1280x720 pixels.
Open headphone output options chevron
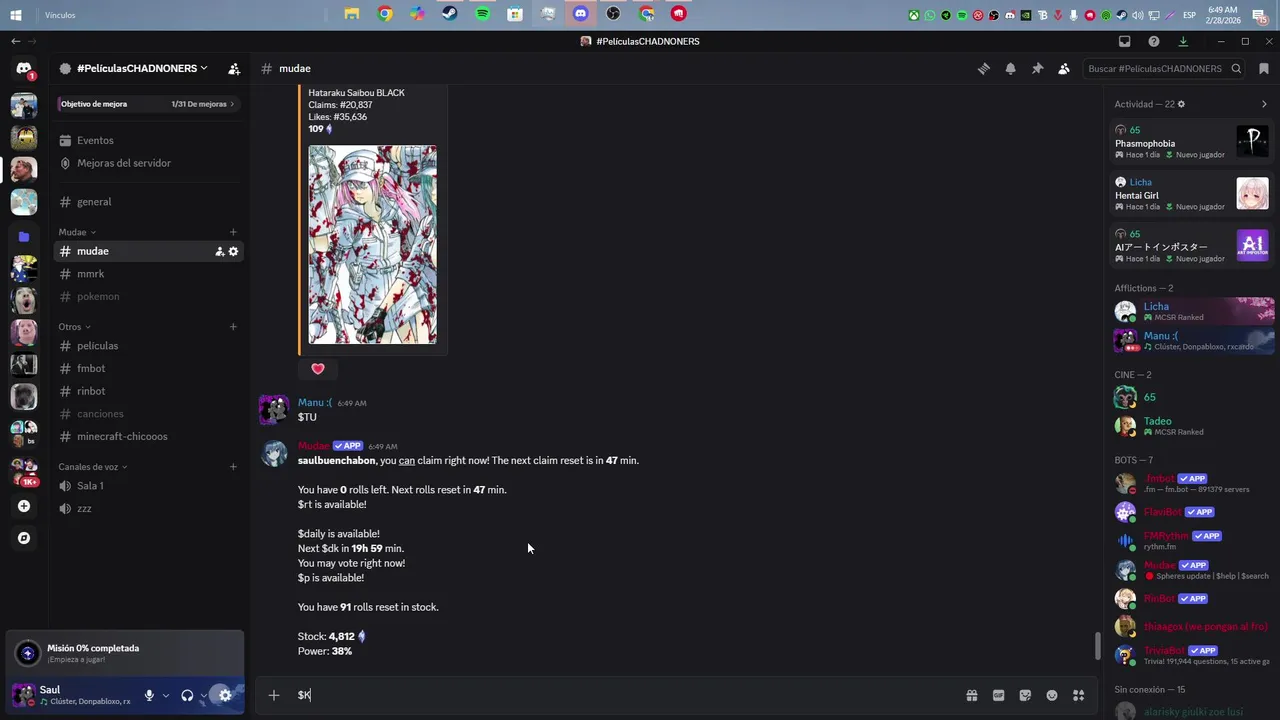pyautogui.click(x=203, y=695)
